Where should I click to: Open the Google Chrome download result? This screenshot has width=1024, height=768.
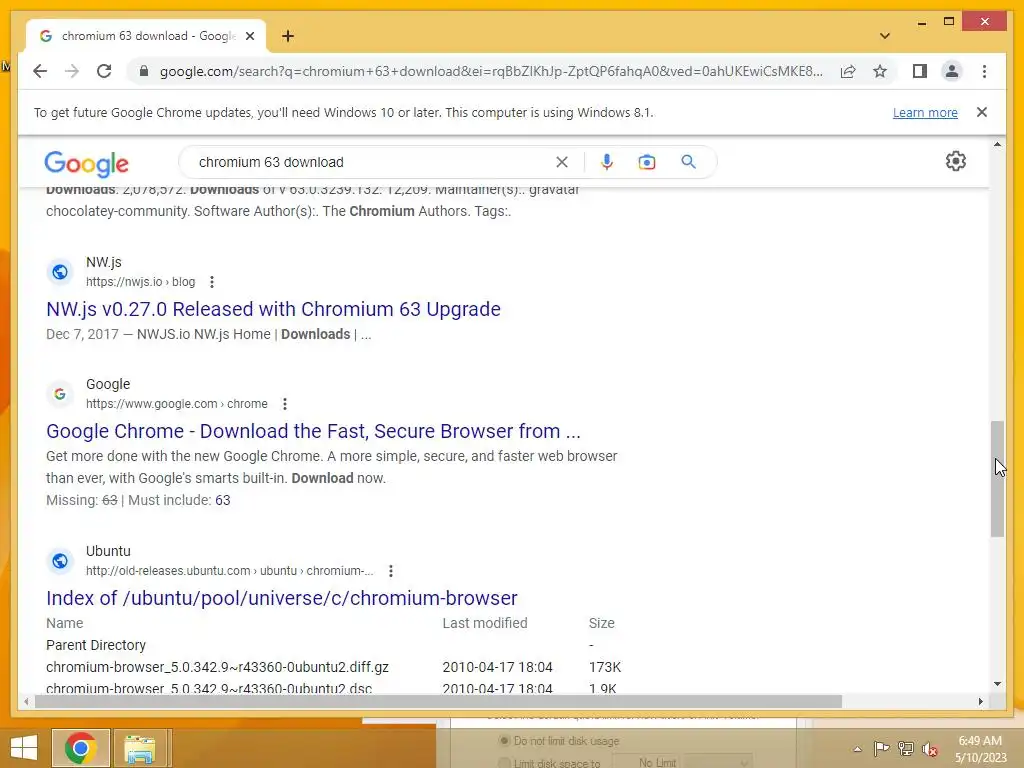(x=313, y=431)
